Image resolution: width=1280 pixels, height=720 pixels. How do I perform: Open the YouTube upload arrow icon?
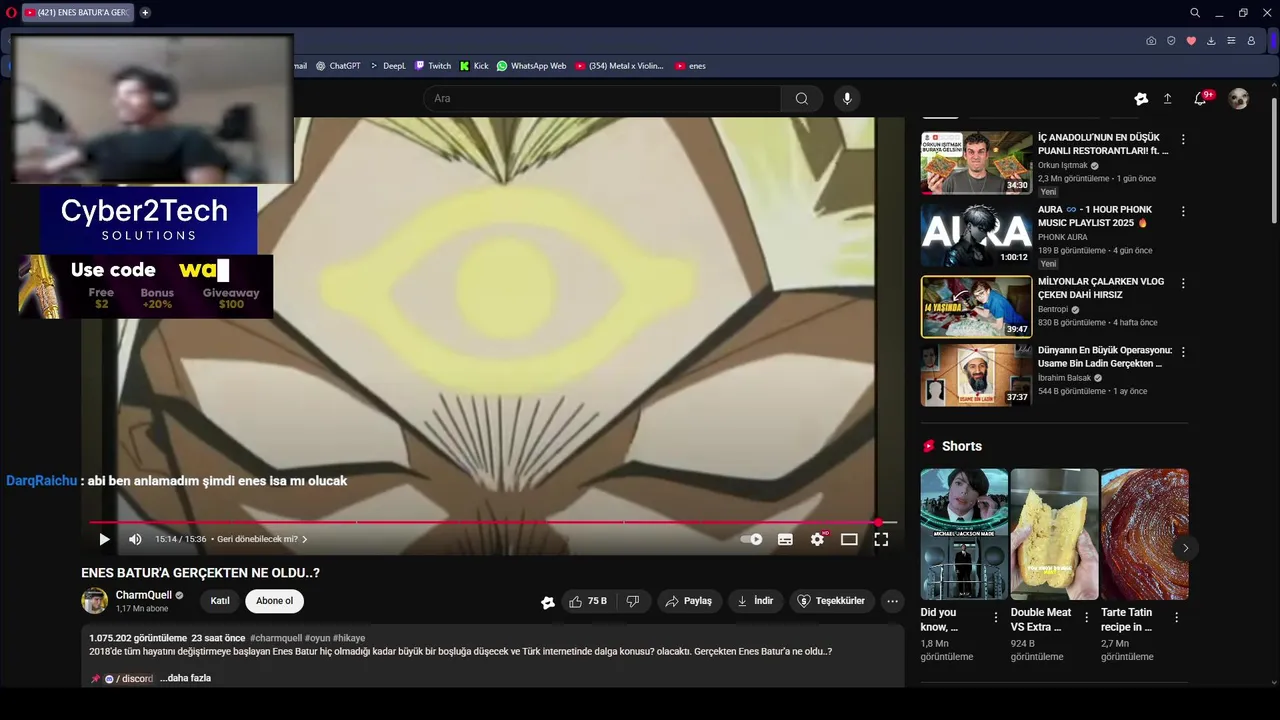click(x=1167, y=98)
